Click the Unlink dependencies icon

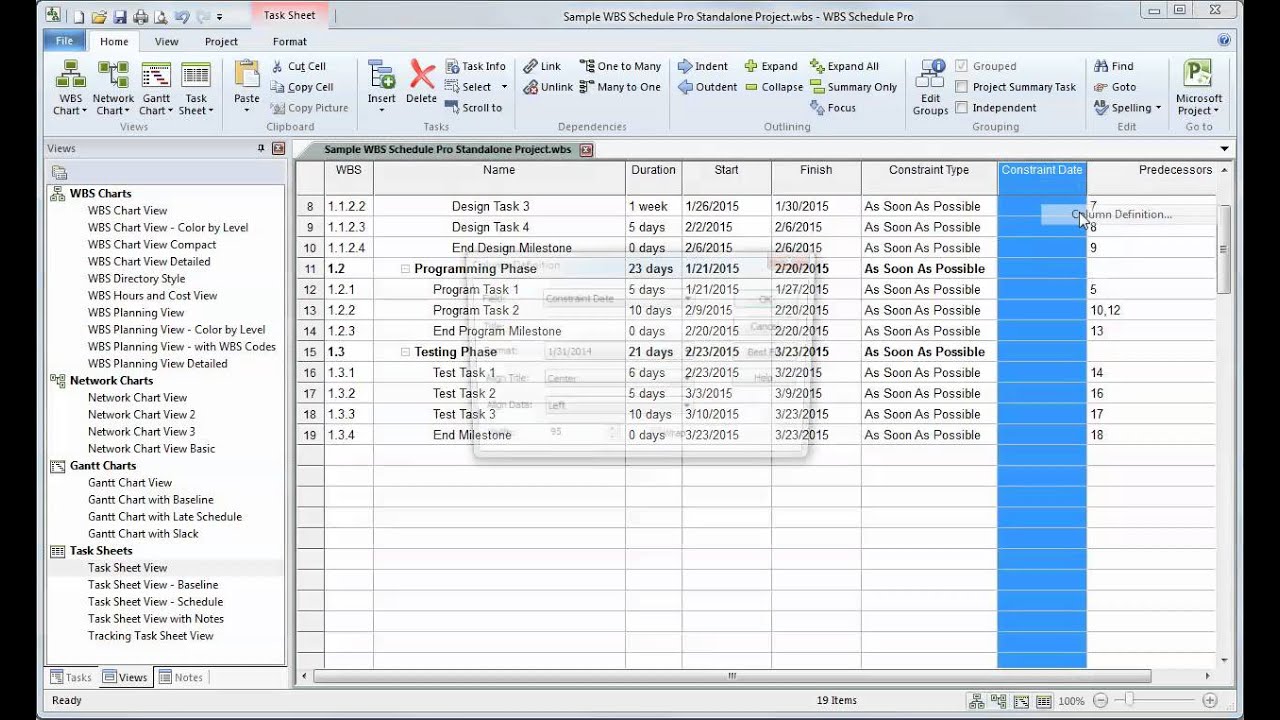click(x=548, y=87)
